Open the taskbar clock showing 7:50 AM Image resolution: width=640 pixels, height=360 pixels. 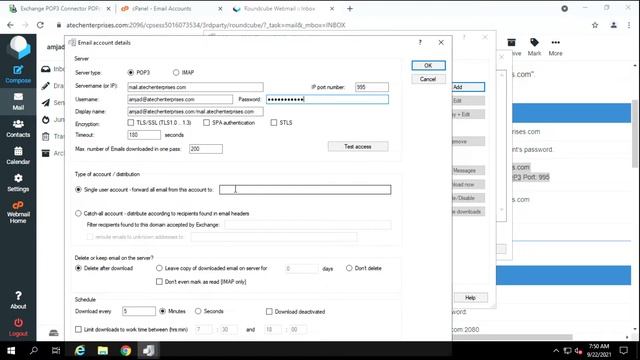coord(599,351)
